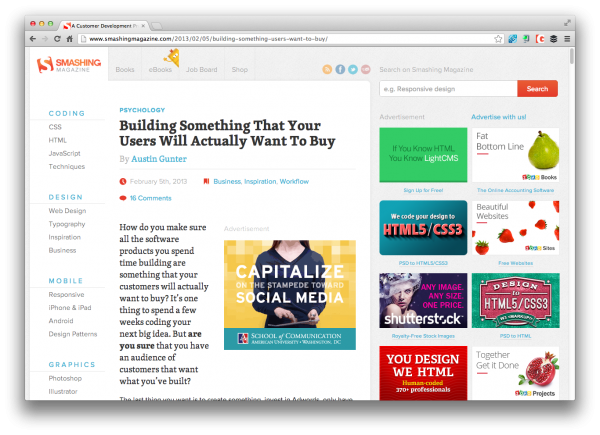Open the Twitter social icon
Image resolution: width=600 pixels, height=435 pixels.
point(353,69)
